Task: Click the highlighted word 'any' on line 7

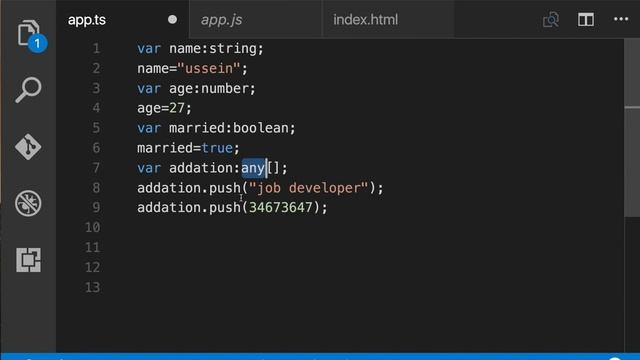Action: coord(253,168)
